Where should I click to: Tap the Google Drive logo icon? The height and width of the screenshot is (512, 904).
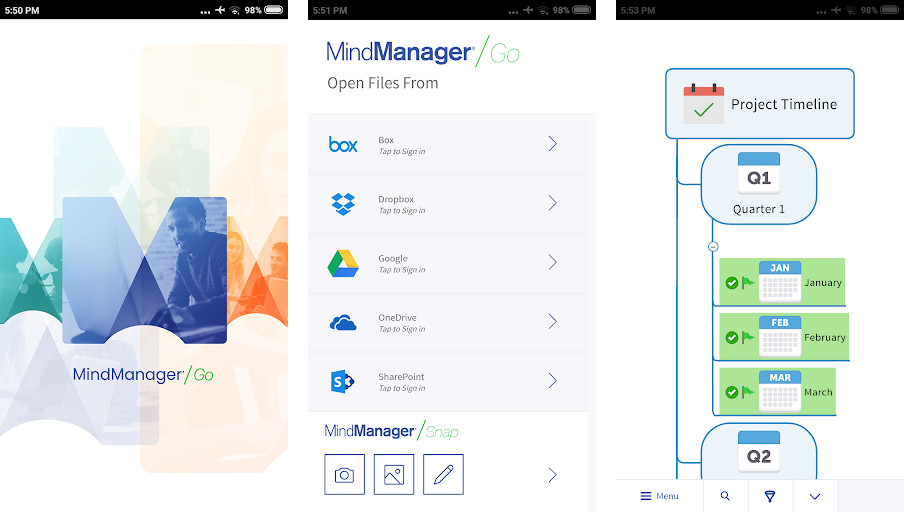[x=343, y=263]
